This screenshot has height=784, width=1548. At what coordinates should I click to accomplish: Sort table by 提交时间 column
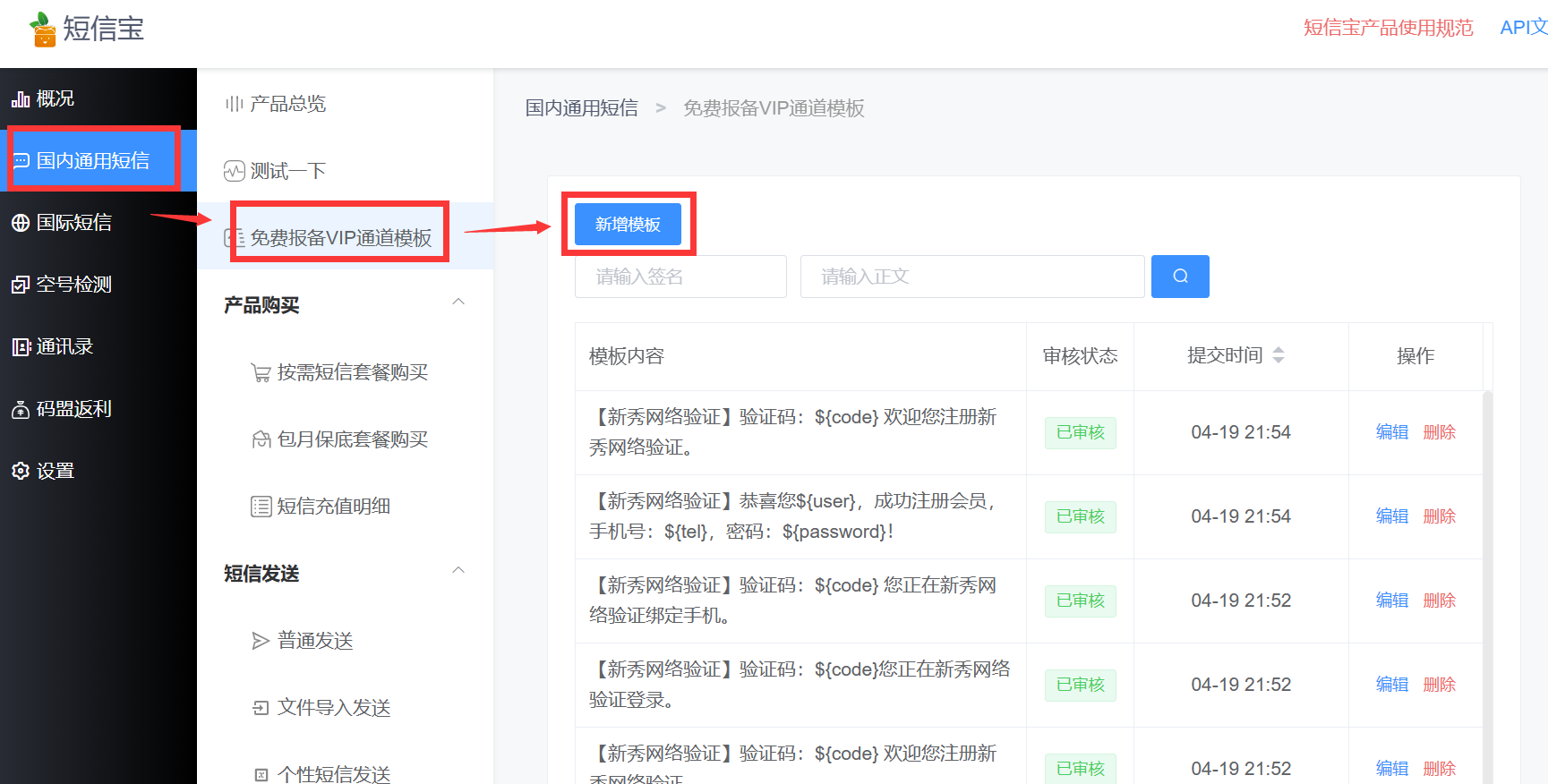click(1278, 355)
